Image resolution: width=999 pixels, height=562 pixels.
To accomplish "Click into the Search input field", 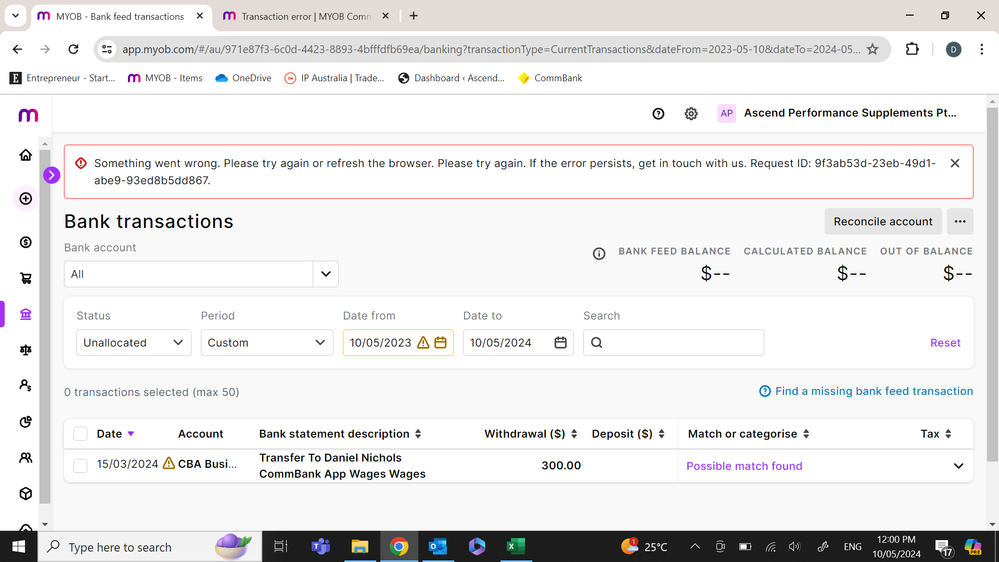I will point(680,343).
